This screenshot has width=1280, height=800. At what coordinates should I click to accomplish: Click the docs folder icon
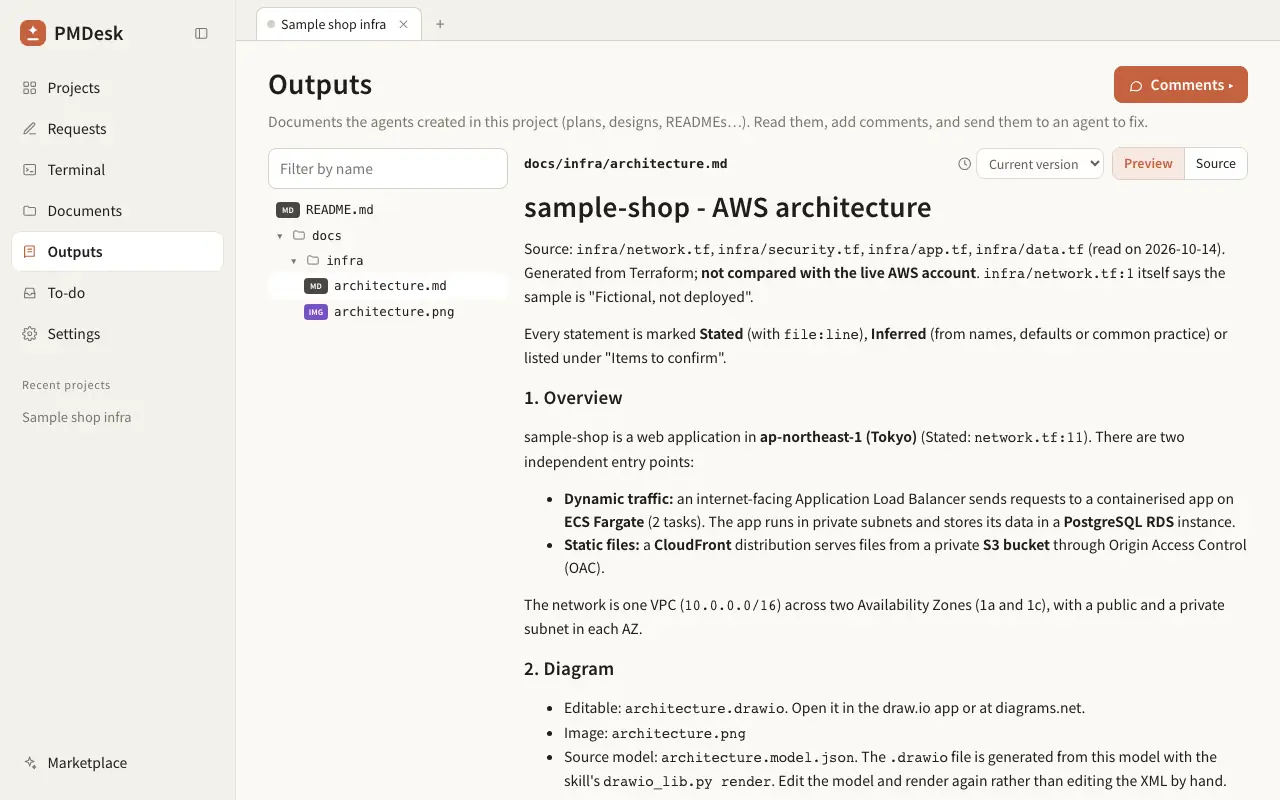pyautogui.click(x=299, y=236)
